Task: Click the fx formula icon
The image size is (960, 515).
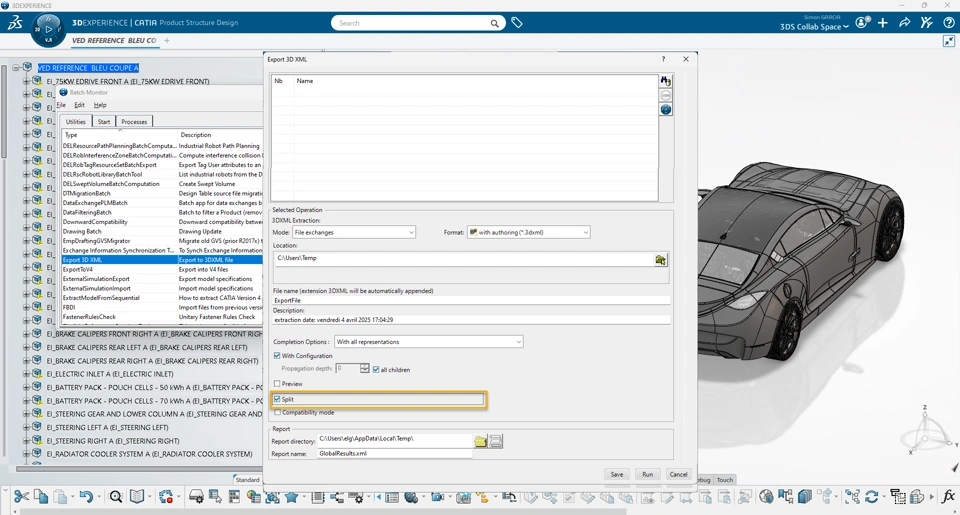Action: click(x=948, y=497)
